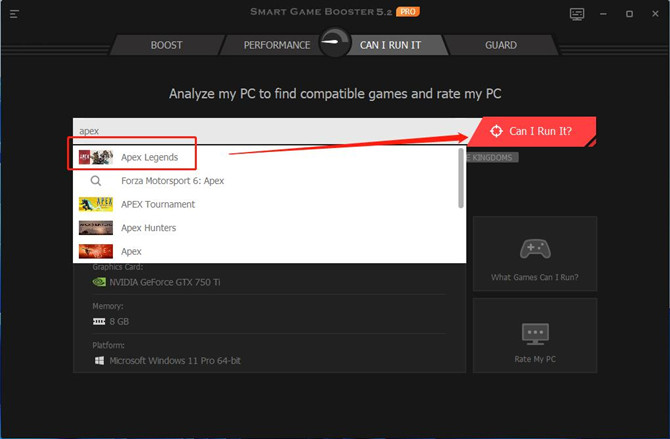670x439 pixels.
Task: Open the hamburger menu icon
Action: click(x=14, y=14)
